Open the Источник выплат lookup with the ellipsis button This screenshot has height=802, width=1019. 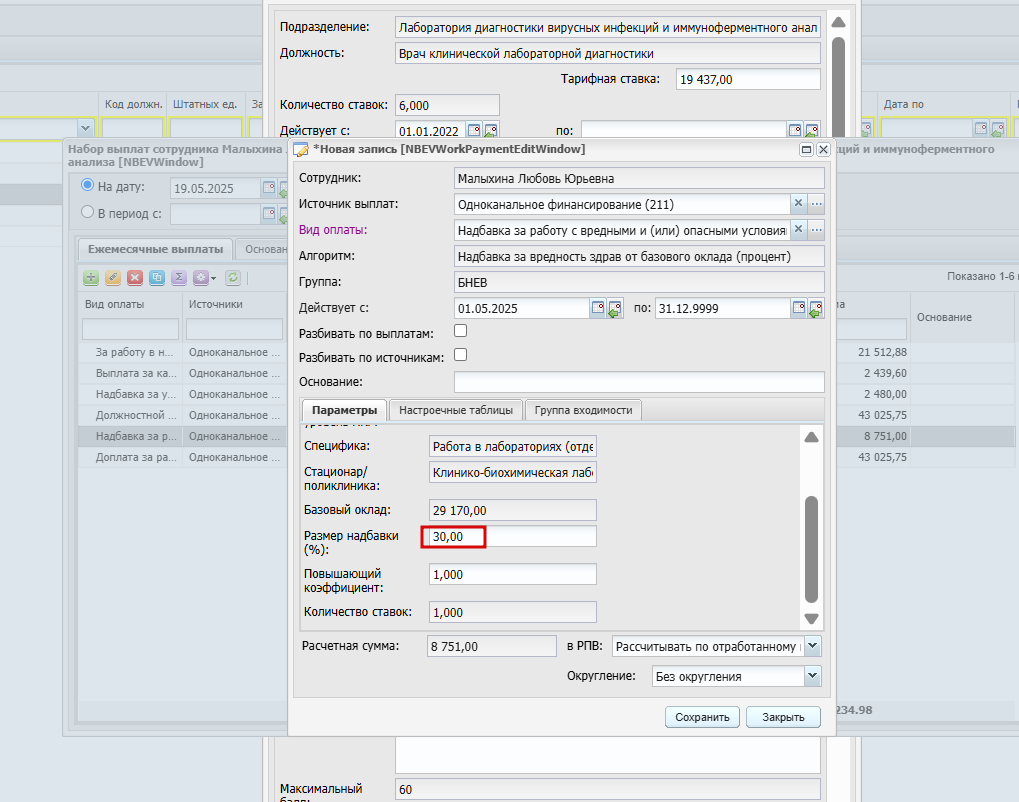coord(816,203)
